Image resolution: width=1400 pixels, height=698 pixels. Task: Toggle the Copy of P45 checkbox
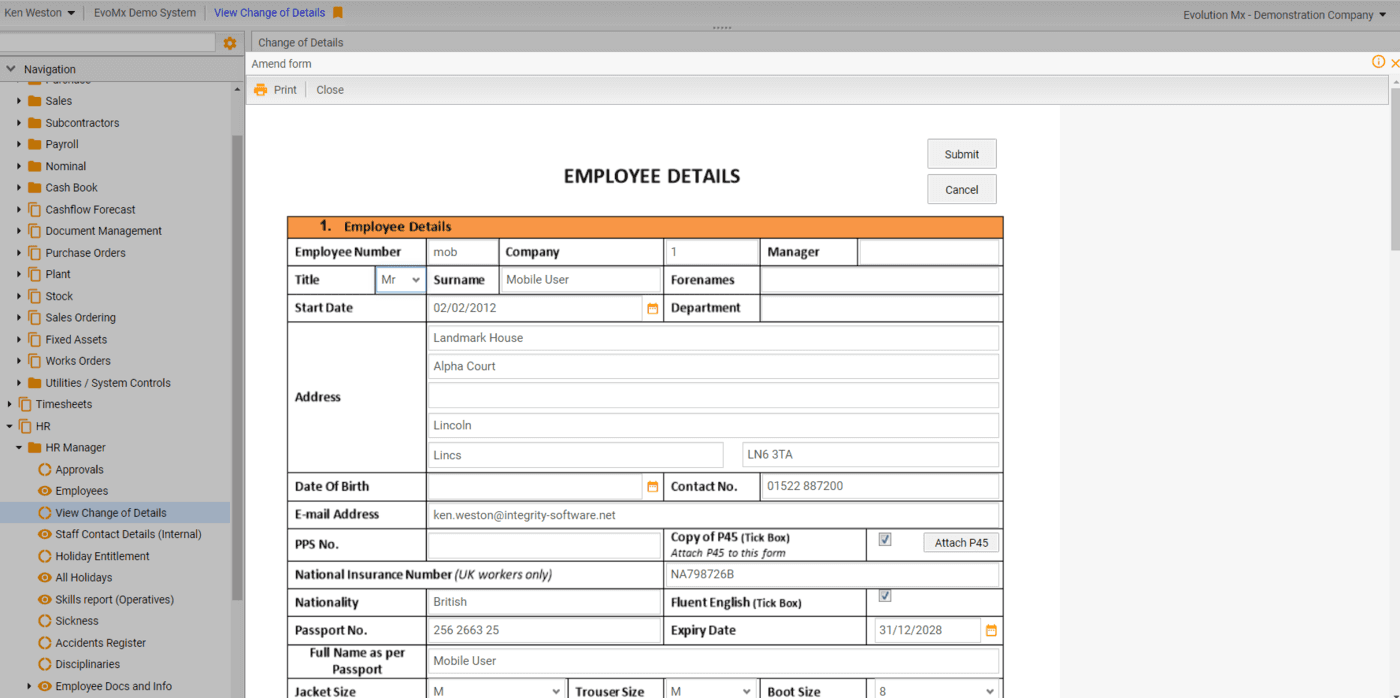885,540
